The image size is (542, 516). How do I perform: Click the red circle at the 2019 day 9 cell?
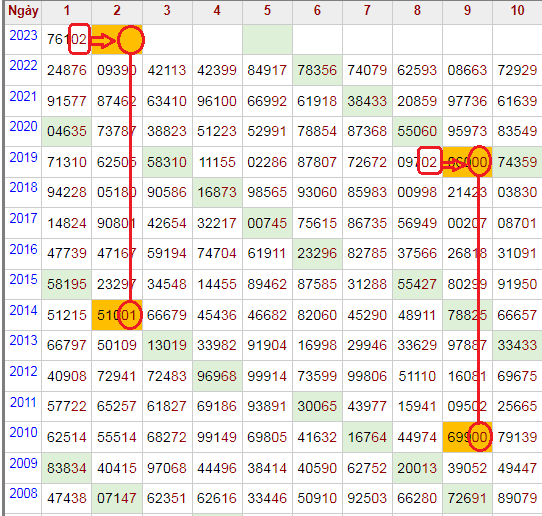click(480, 161)
